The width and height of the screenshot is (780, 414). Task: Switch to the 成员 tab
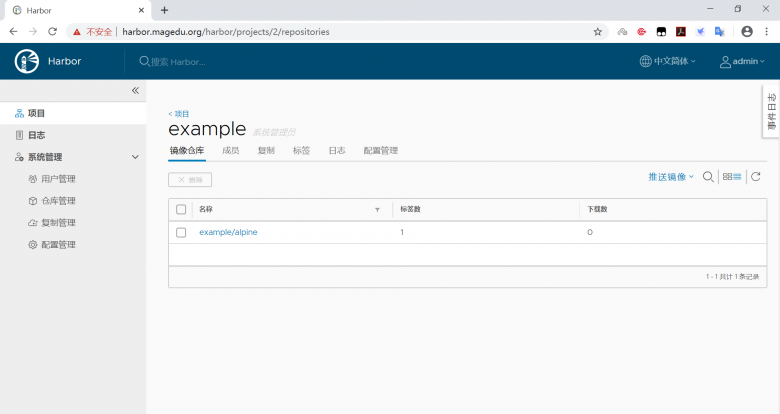pyautogui.click(x=230, y=151)
